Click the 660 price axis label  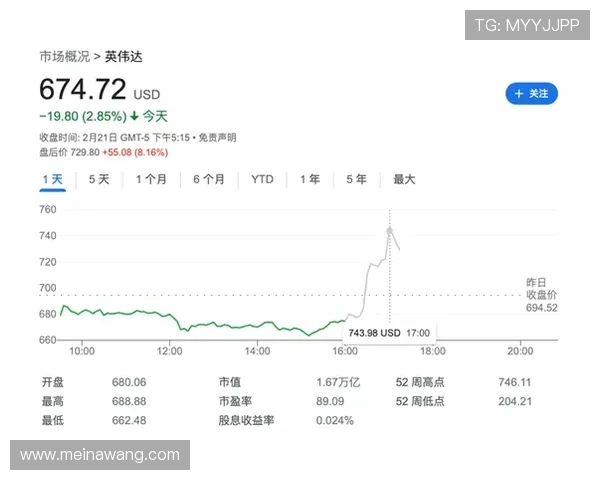[48, 340]
